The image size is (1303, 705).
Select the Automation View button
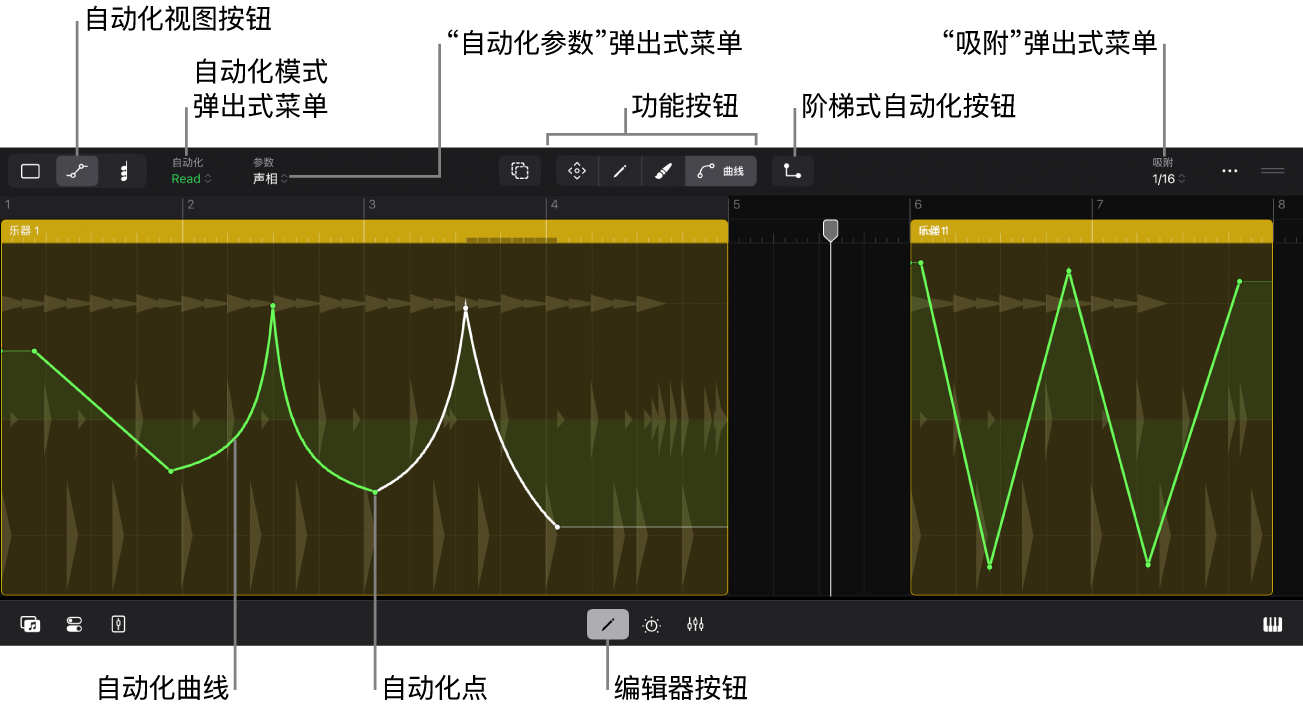77,171
